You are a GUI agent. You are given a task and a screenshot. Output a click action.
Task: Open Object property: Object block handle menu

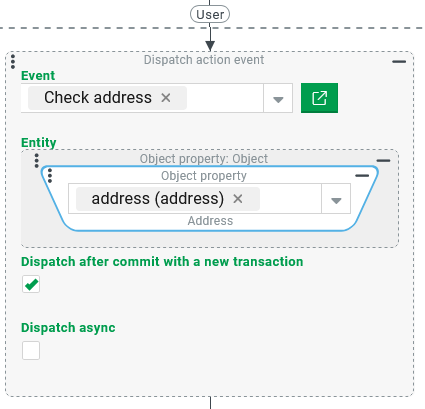coord(37,161)
